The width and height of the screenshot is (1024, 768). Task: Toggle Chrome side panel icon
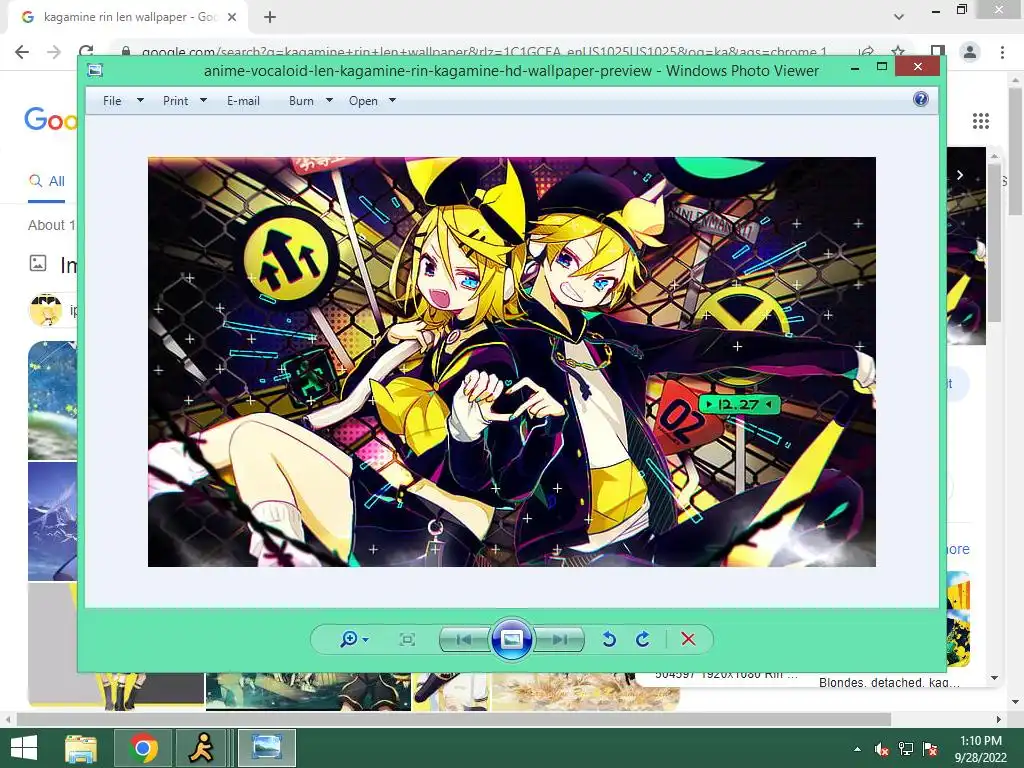[x=937, y=52]
